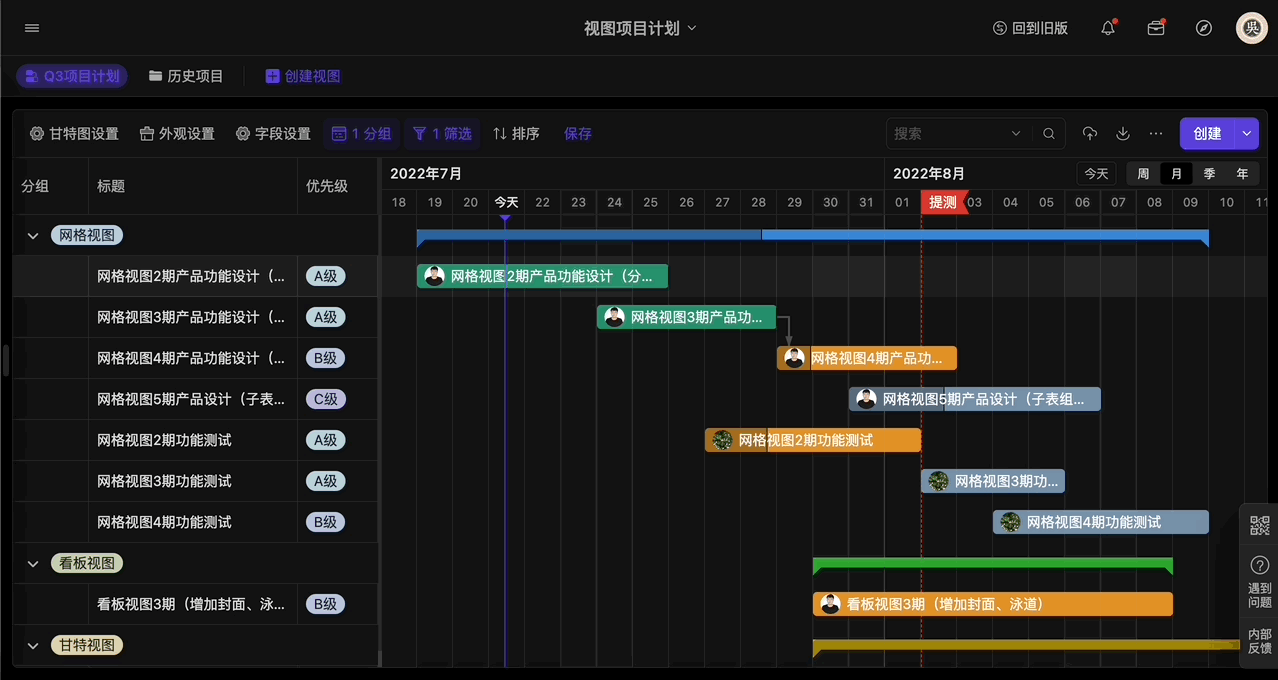Open the notifications bell
This screenshot has height=680, width=1278.
tap(1108, 28)
